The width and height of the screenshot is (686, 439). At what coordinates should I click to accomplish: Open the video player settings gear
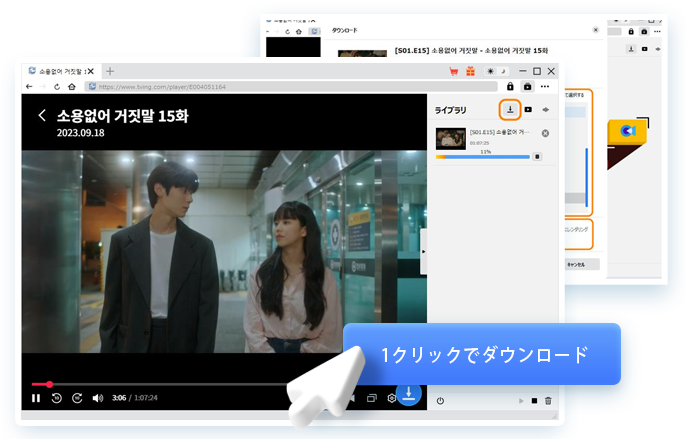coord(391,398)
